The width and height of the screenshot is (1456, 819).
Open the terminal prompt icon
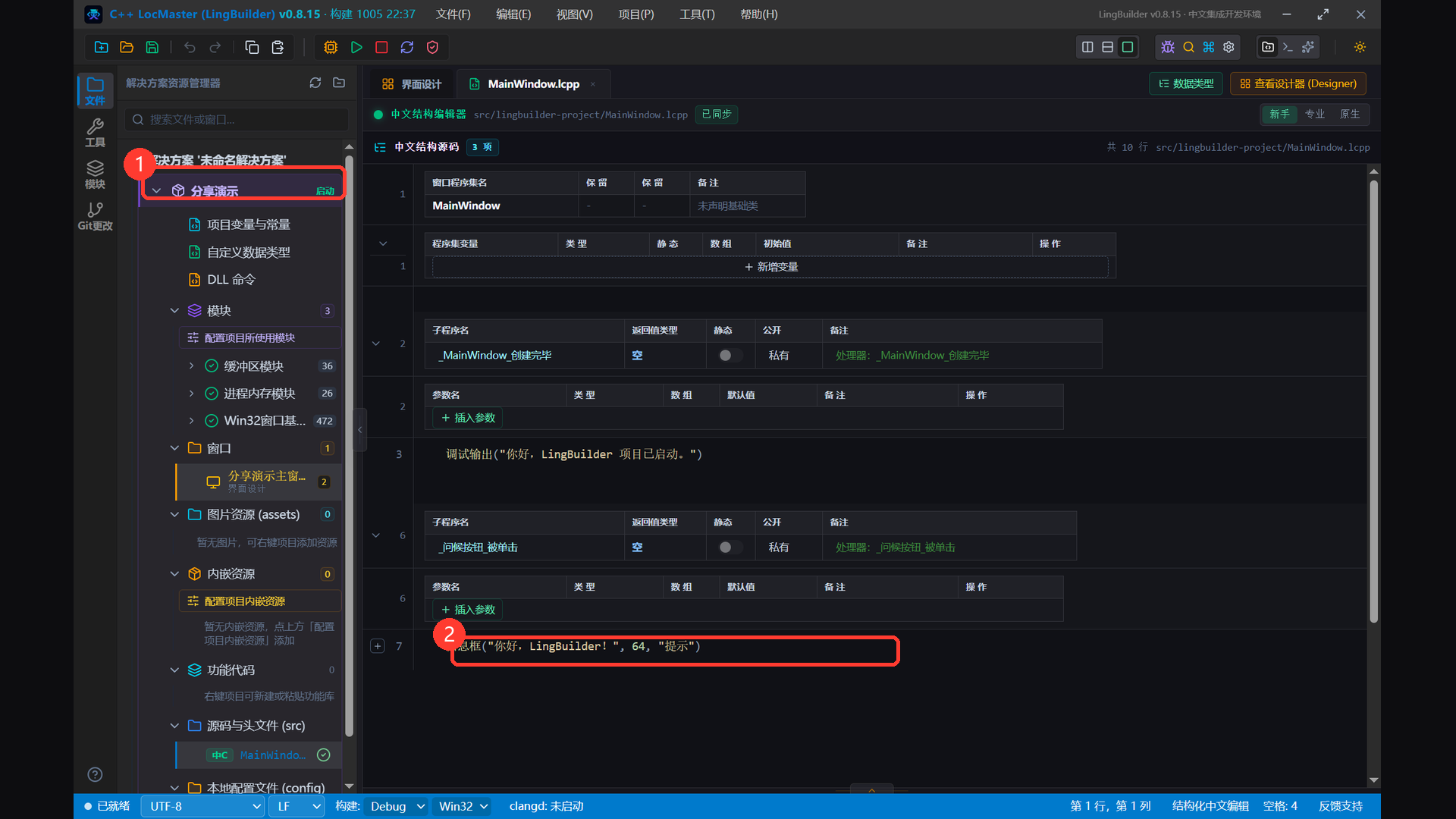pyautogui.click(x=1288, y=47)
